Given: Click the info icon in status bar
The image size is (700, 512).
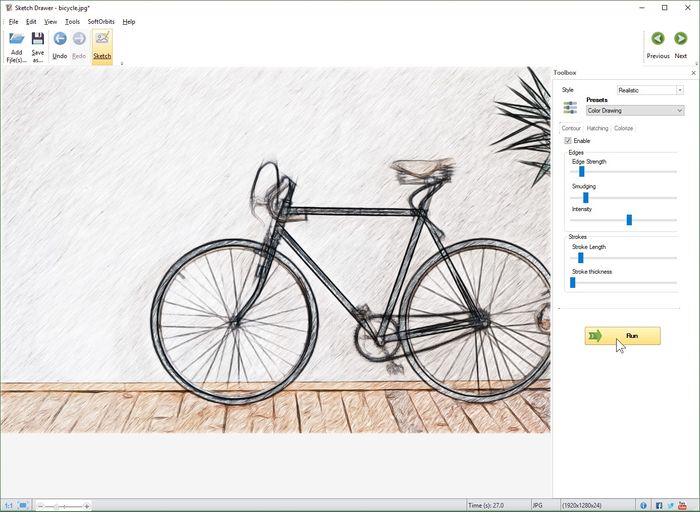Looking at the screenshot, I should (644, 505).
